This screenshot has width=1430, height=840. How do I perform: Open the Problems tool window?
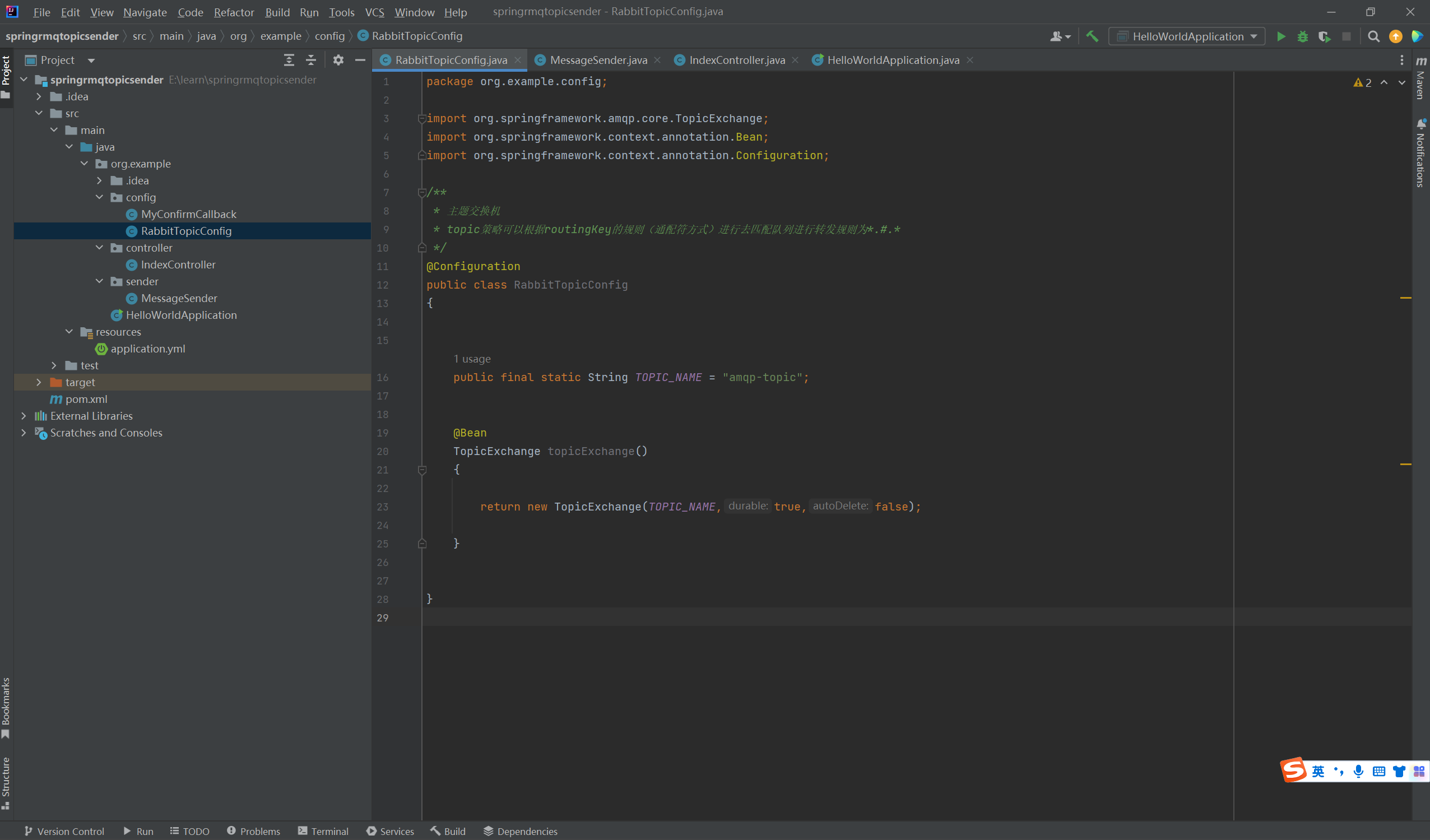pyautogui.click(x=253, y=831)
